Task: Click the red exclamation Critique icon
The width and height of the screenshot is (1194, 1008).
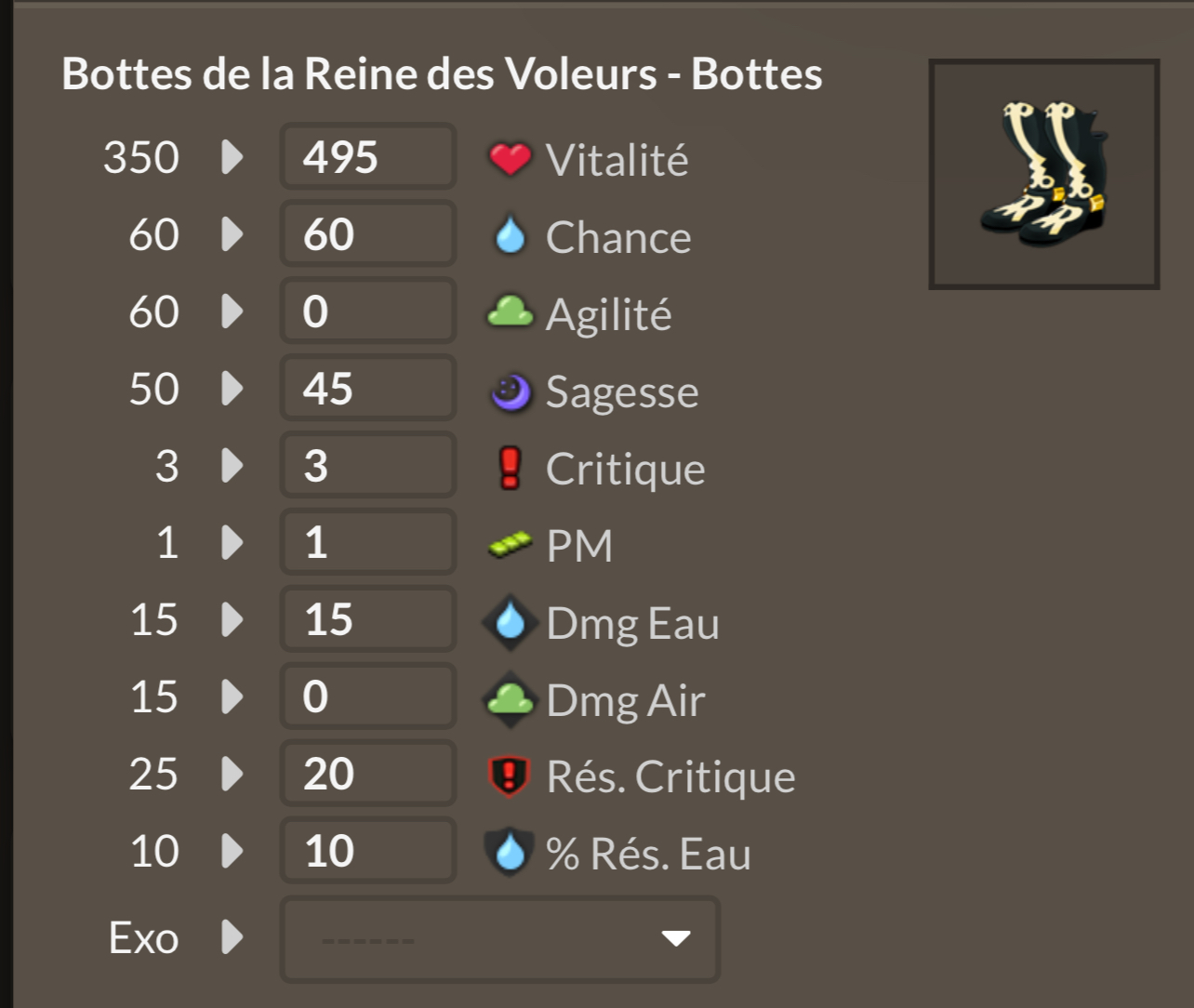Action: pyautogui.click(x=510, y=468)
